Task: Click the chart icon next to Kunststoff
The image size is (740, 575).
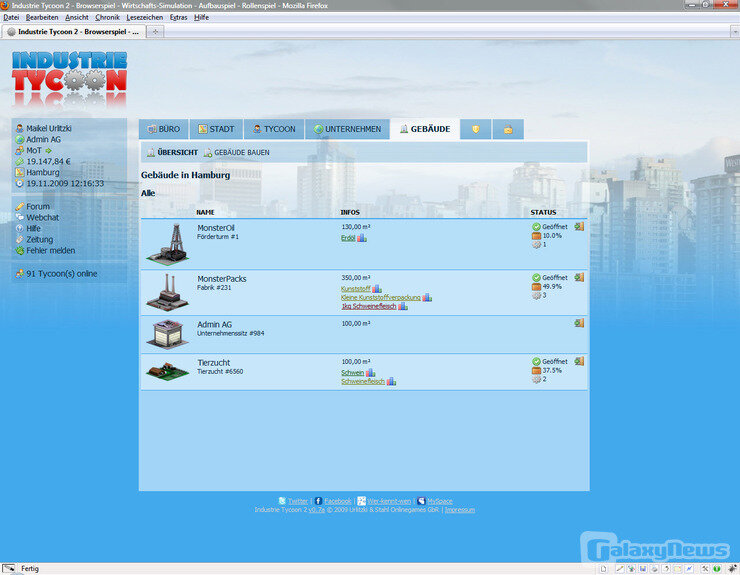Action: (377, 288)
